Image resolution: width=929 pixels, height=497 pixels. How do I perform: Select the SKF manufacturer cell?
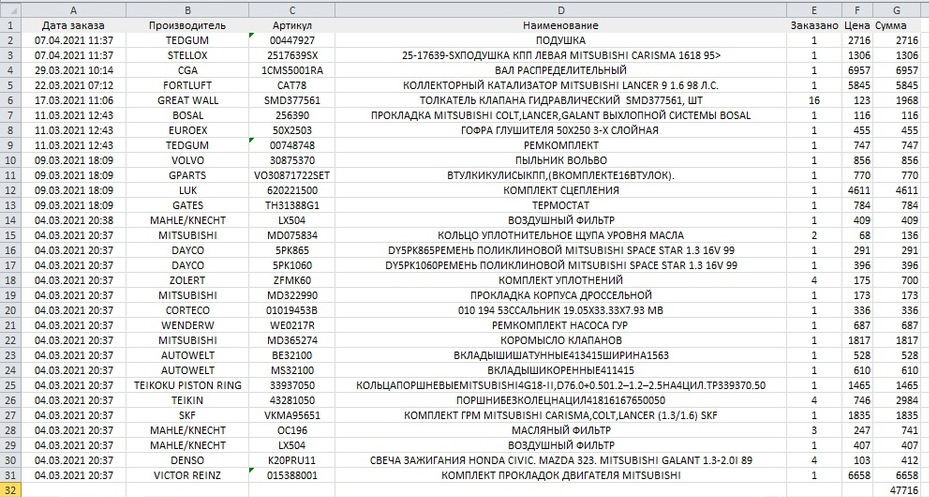coord(187,416)
